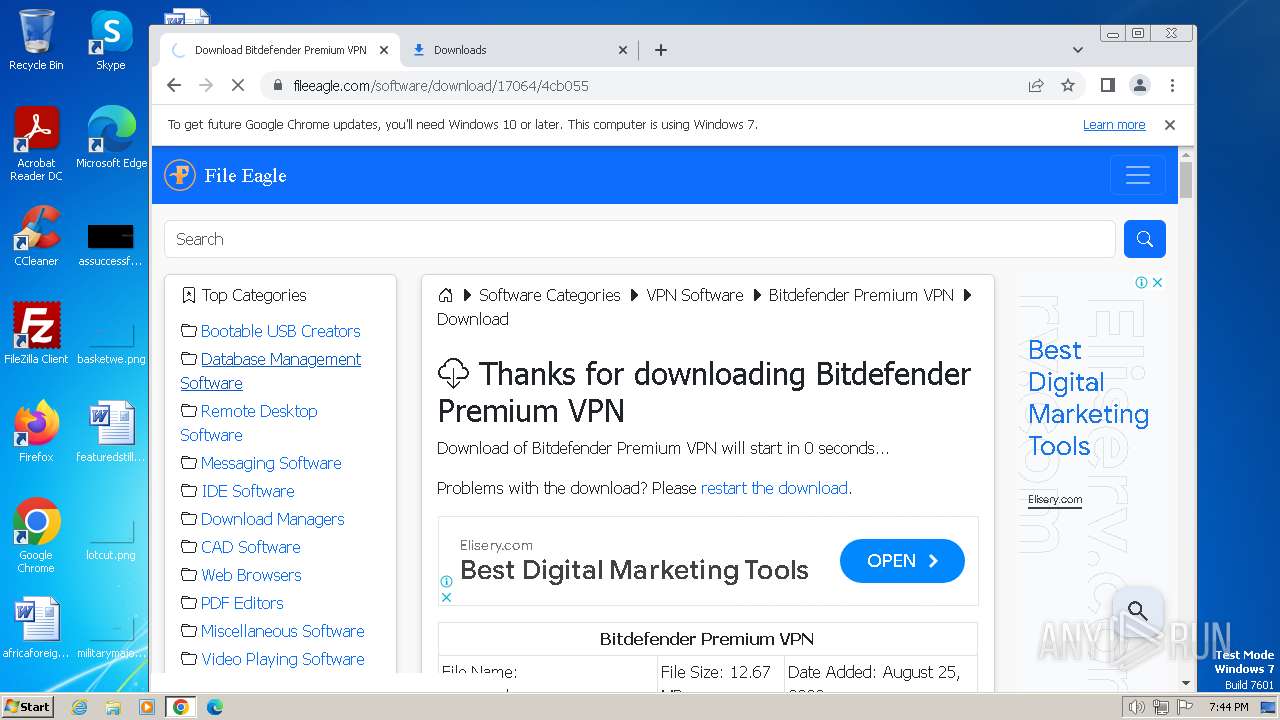Click the floating magnifier search icon
The height and width of the screenshot is (720, 1280).
(x=1137, y=610)
